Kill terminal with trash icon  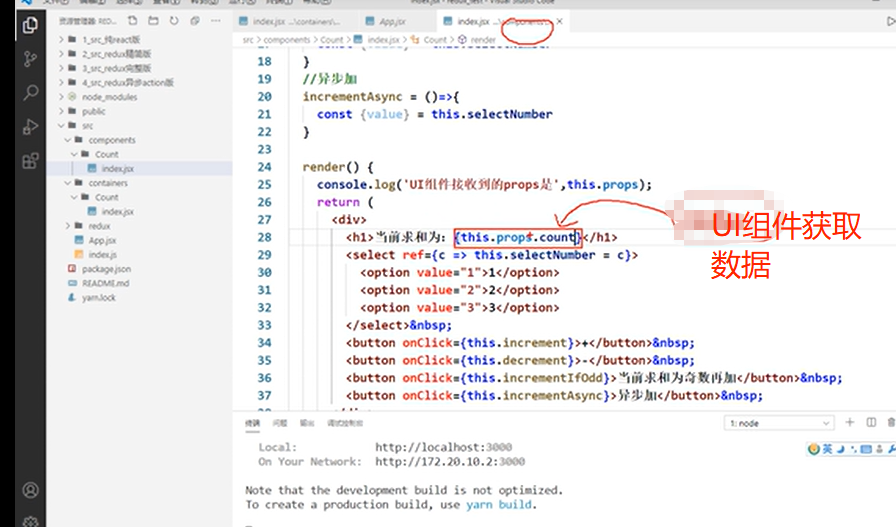[891, 422]
